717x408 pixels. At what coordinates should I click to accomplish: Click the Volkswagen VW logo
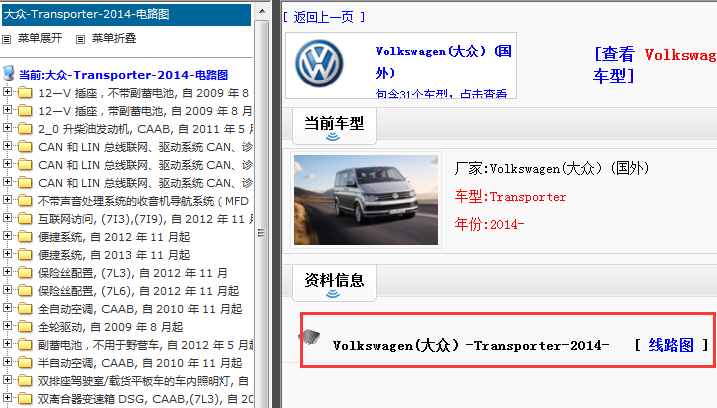319,64
